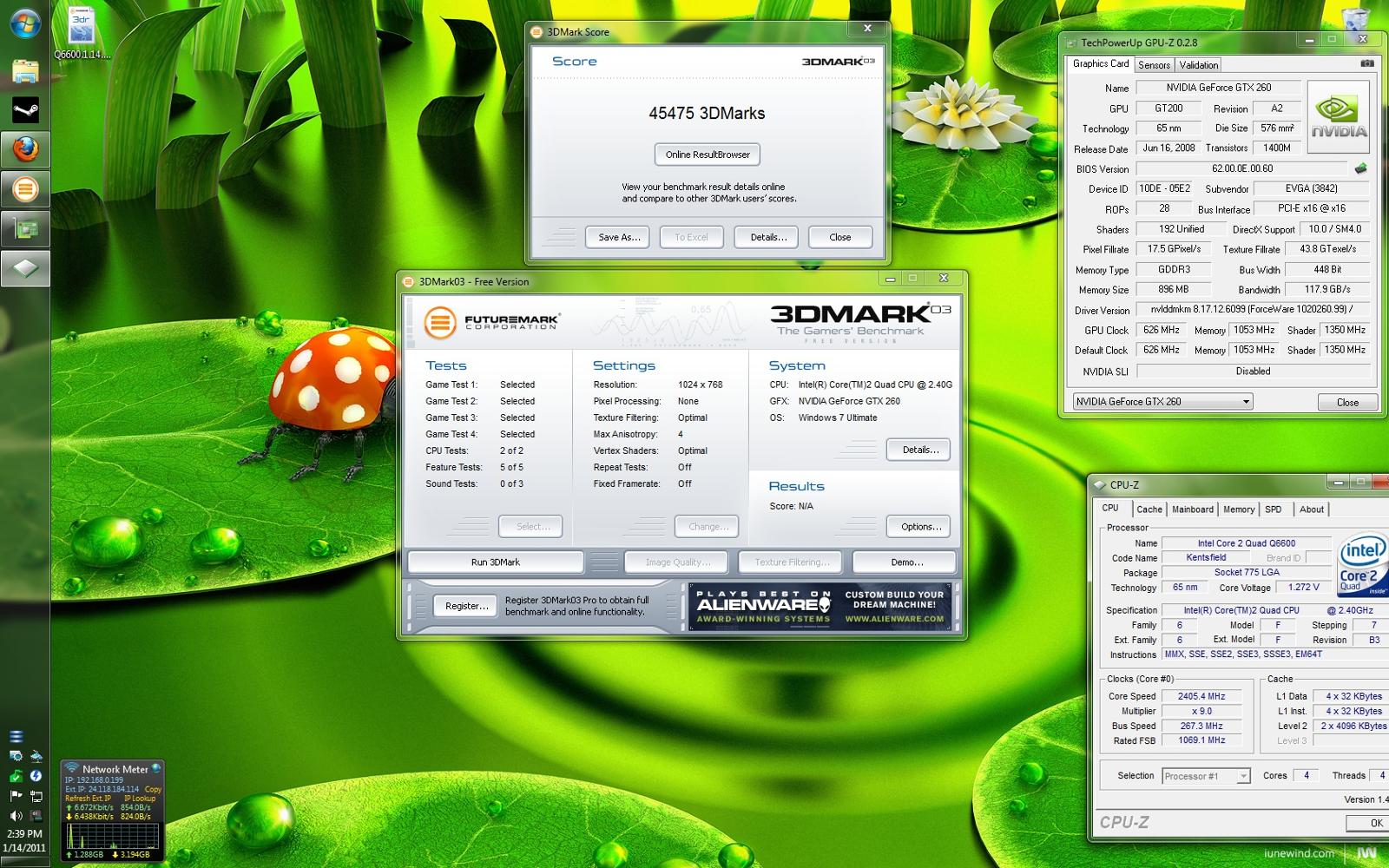Click CPU-Z name 'Intel Core 2 Quad Q6600'

tap(1246, 543)
